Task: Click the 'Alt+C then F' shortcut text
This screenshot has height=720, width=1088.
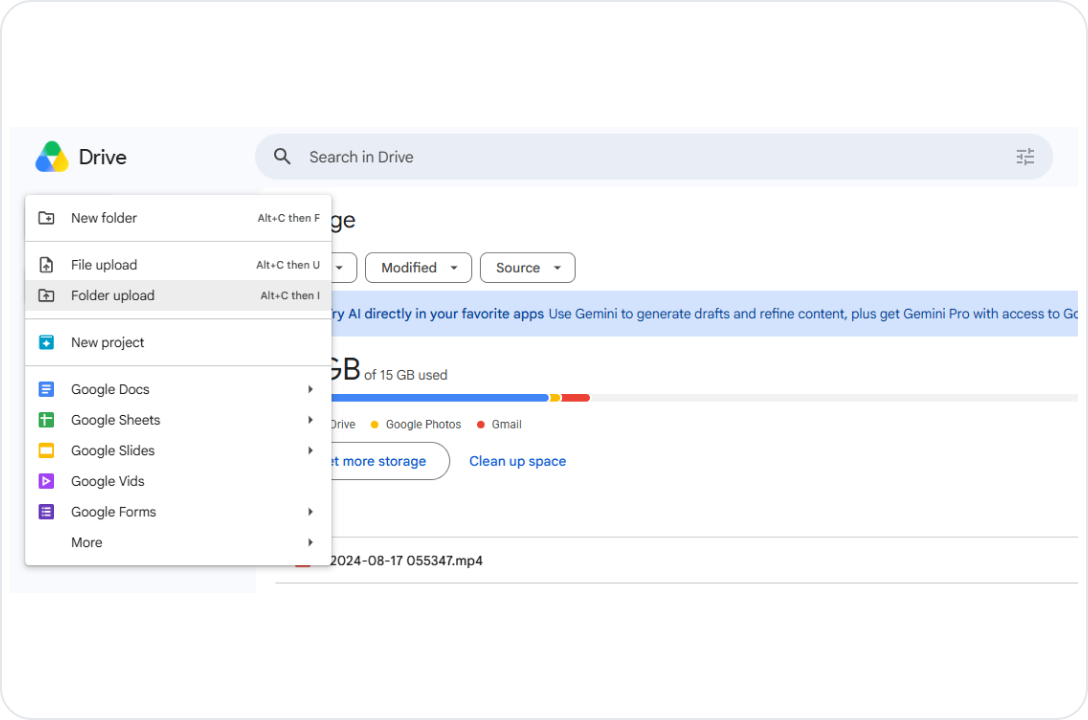Action: coord(289,218)
